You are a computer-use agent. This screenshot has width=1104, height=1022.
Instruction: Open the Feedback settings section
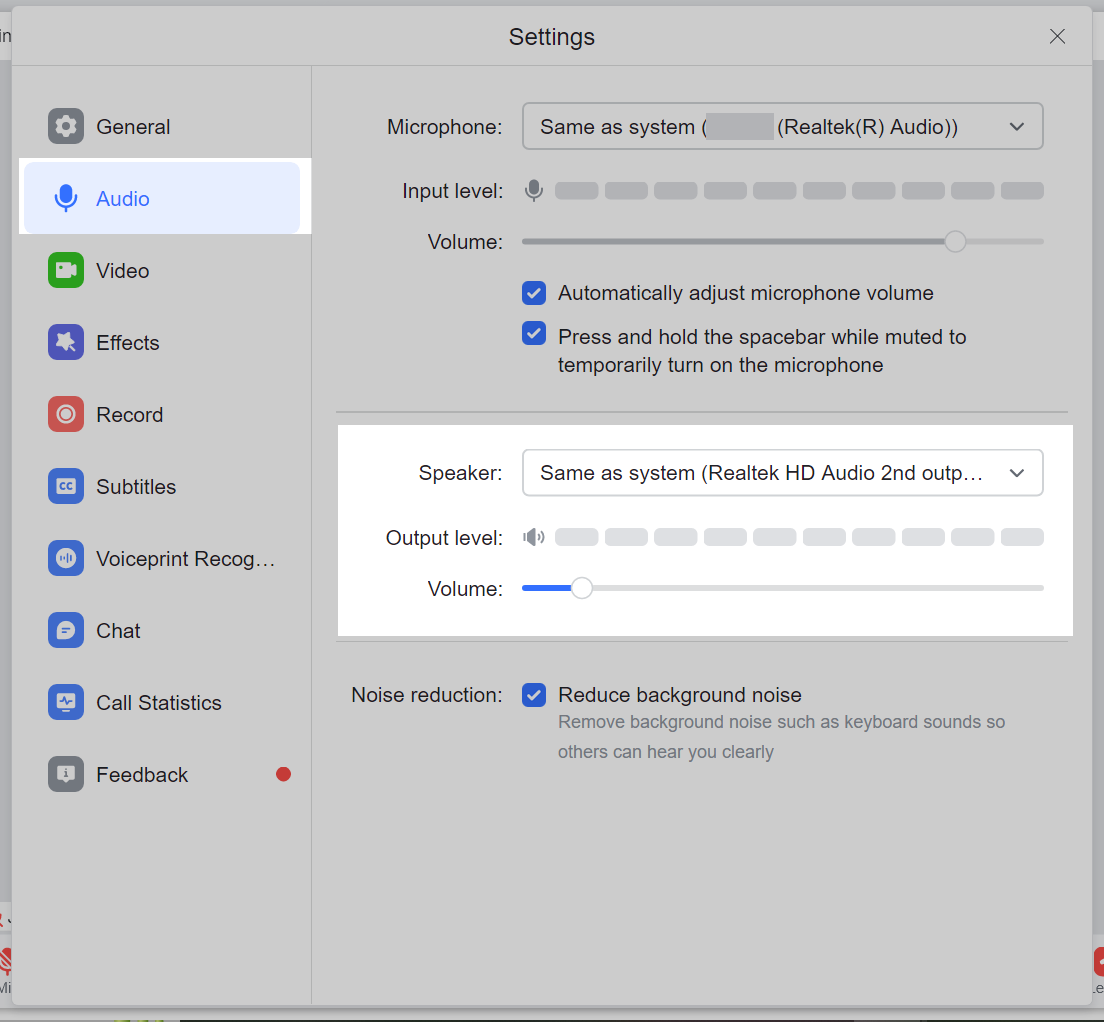coord(142,775)
